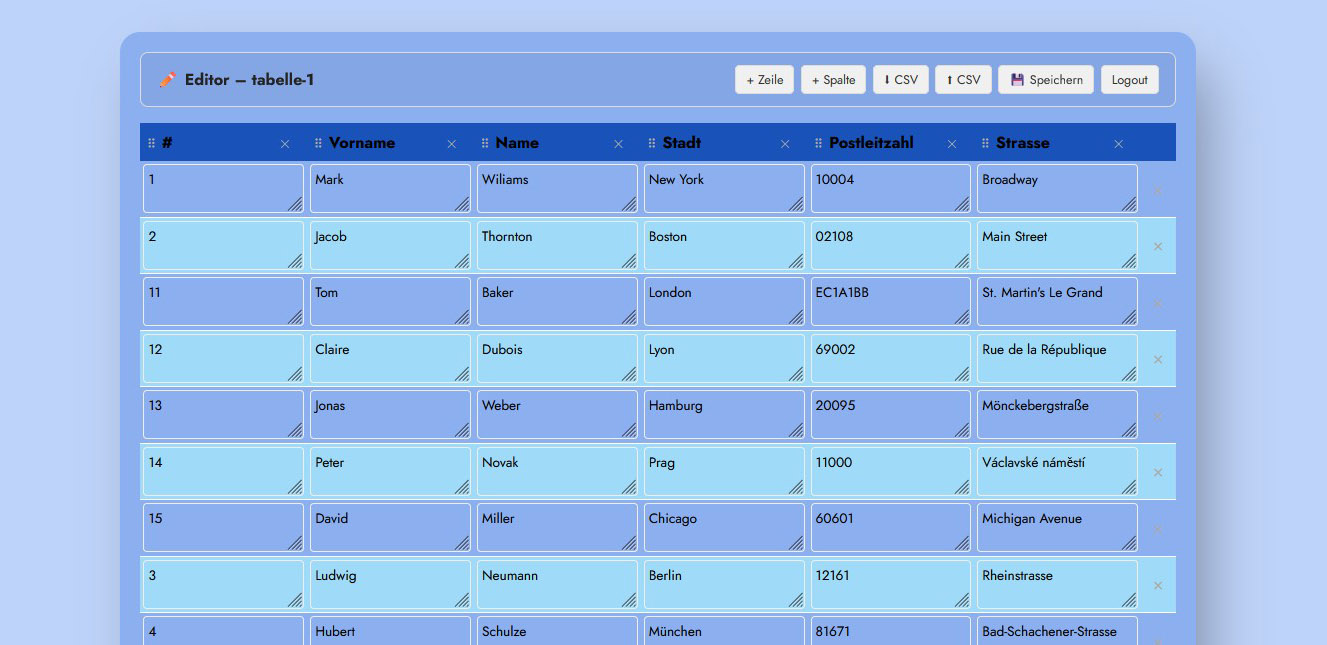Remove the # column with its X
1327x645 pixels.
285,144
